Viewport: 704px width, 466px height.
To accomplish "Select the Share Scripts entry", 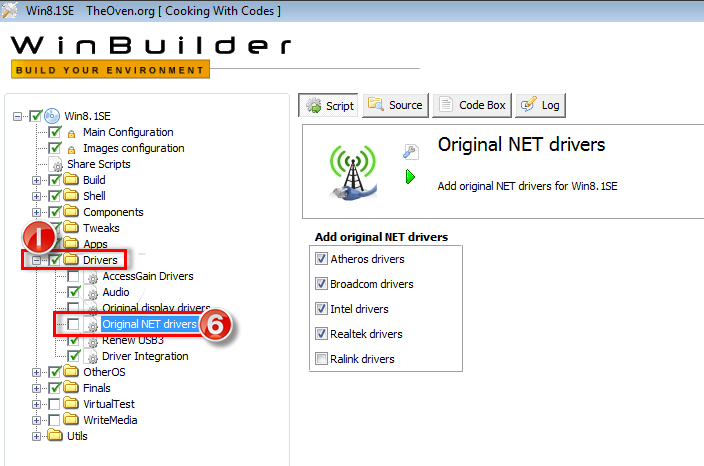I will (x=98, y=164).
